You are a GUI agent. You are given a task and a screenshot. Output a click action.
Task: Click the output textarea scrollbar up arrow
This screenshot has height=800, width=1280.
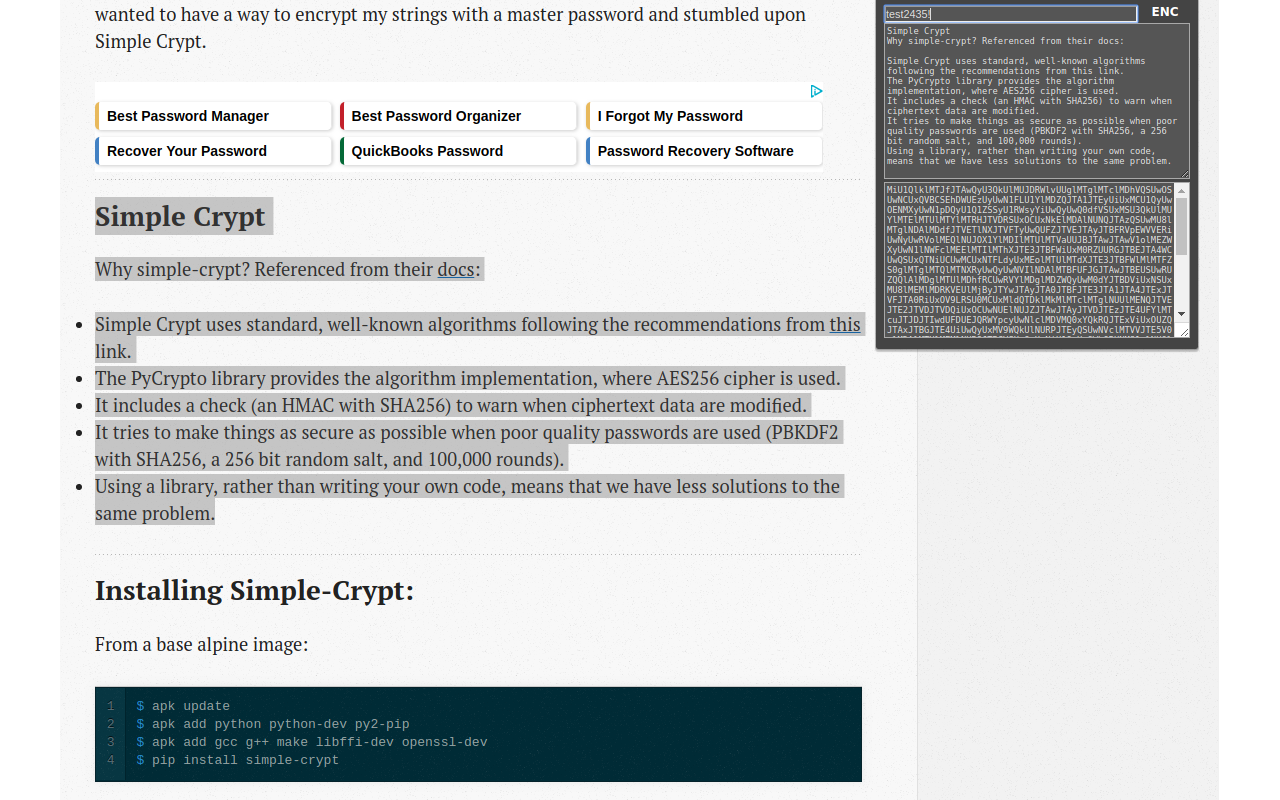coord(1182,190)
